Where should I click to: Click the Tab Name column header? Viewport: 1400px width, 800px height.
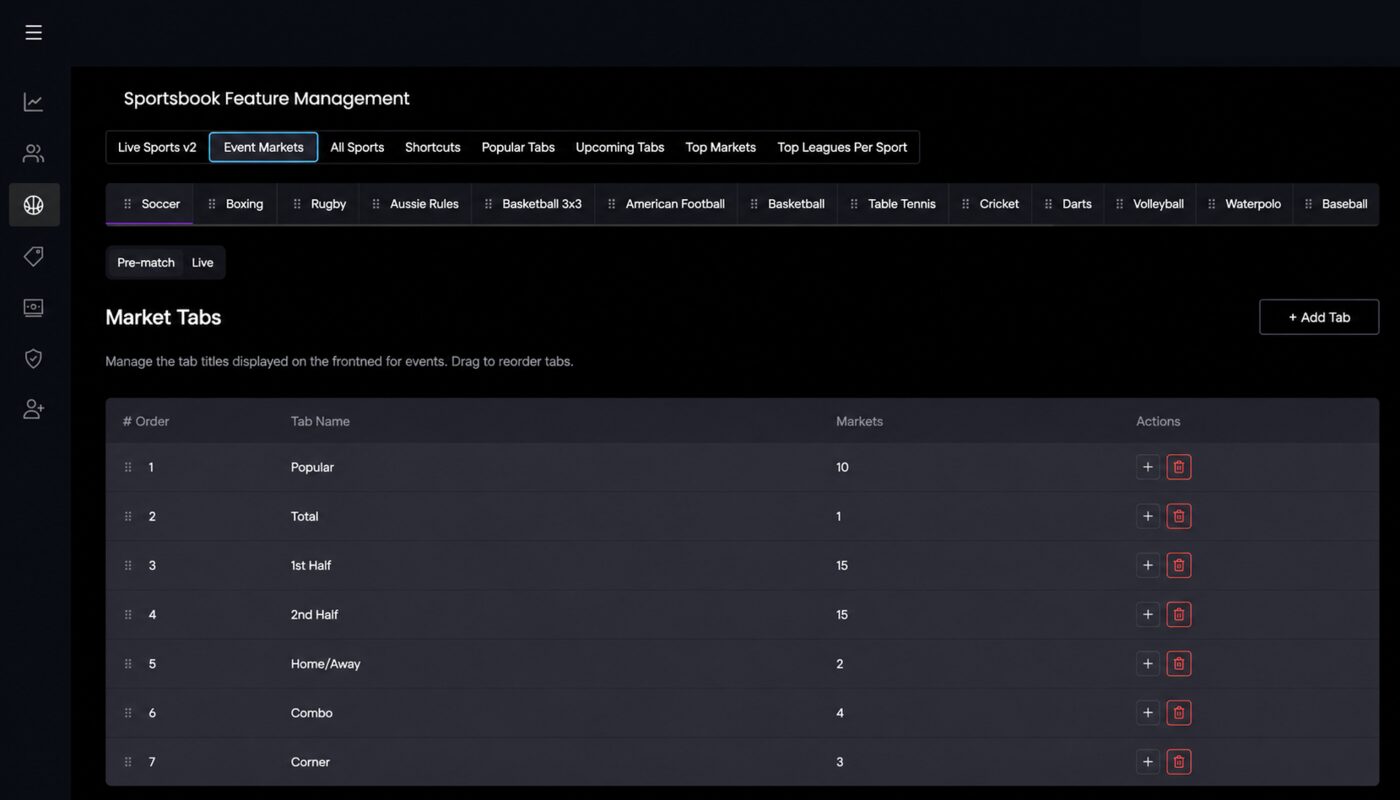[x=320, y=421]
